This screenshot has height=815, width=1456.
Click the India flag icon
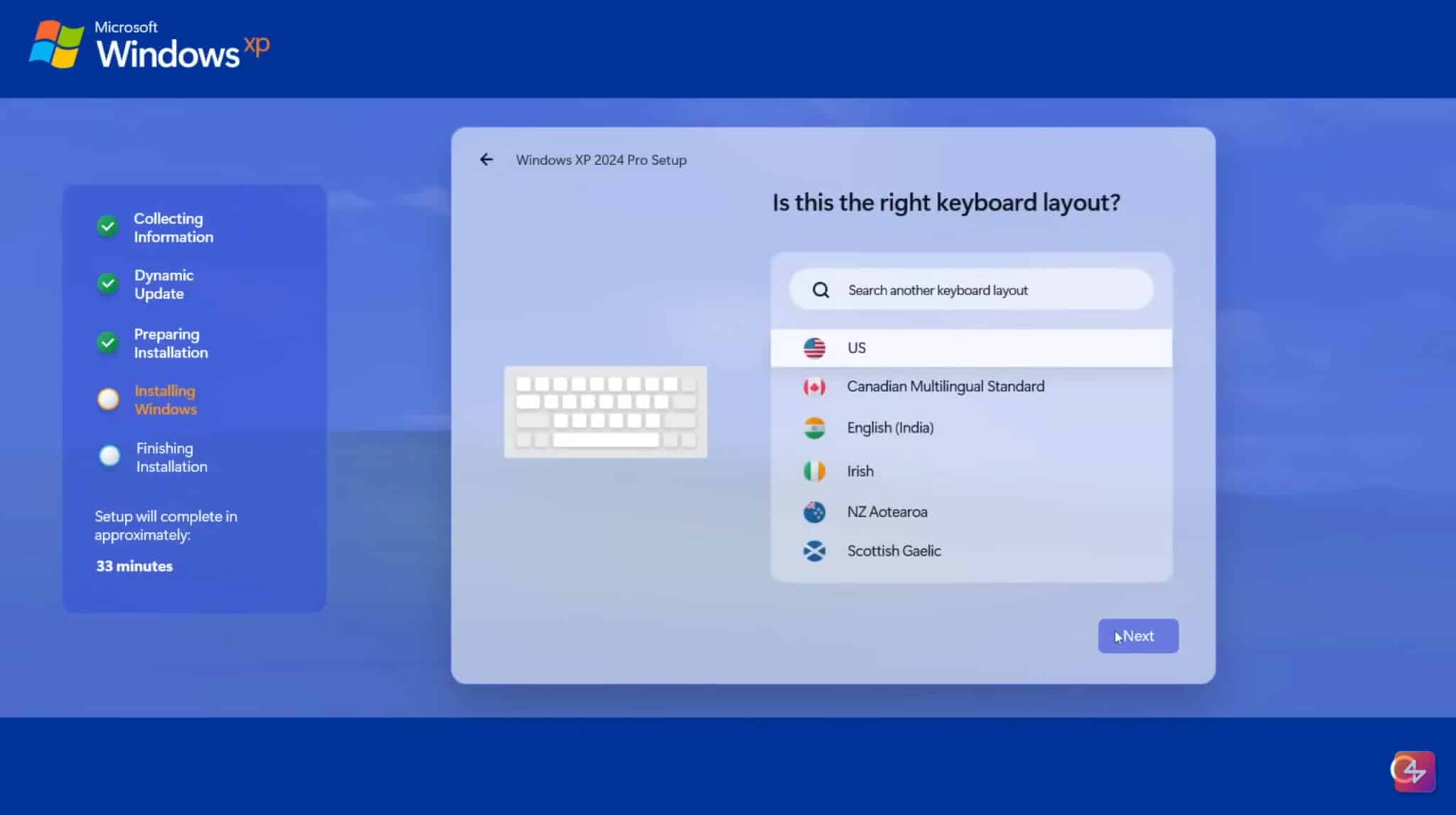[814, 428]
